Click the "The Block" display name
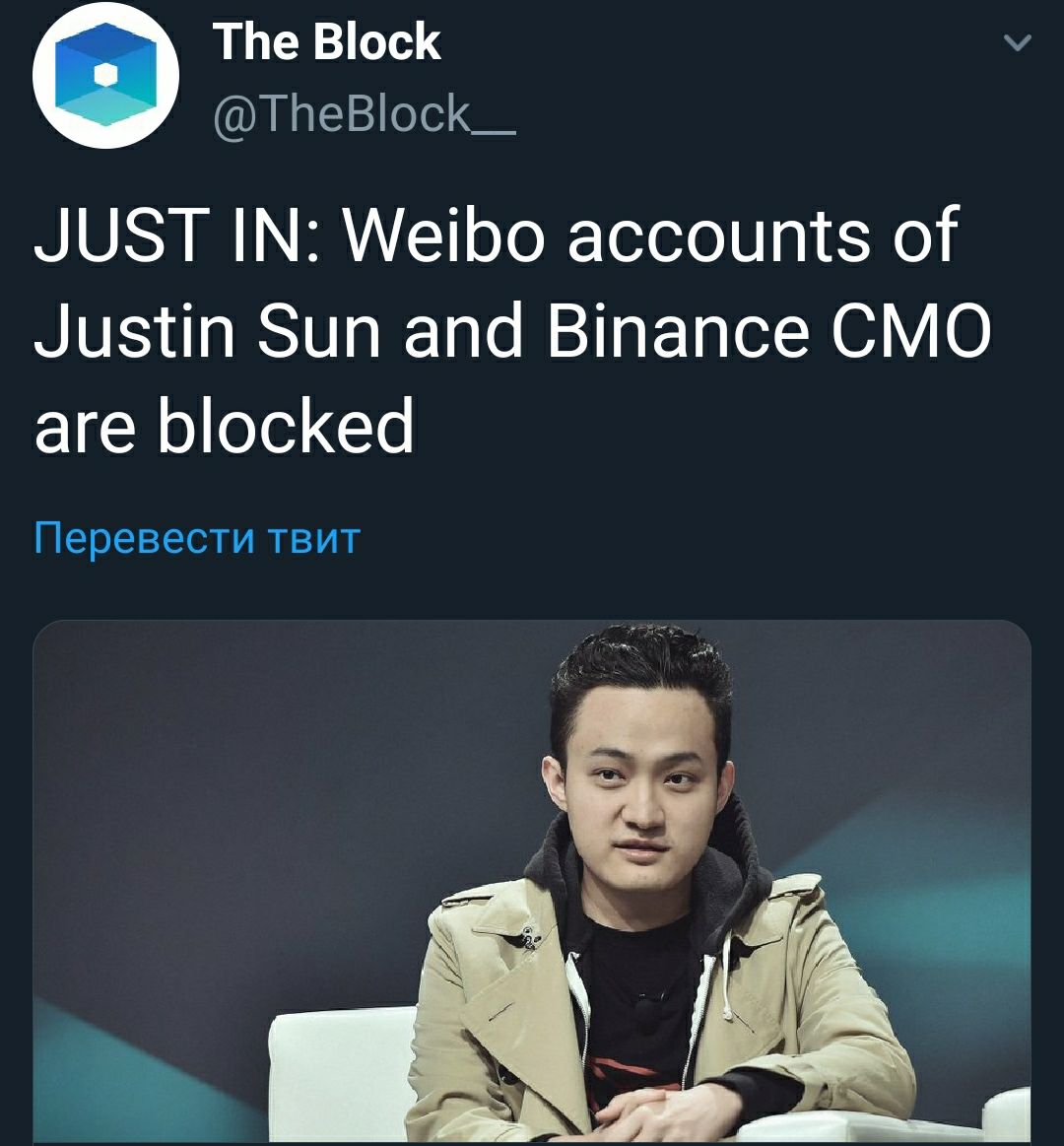 (327, 41)
